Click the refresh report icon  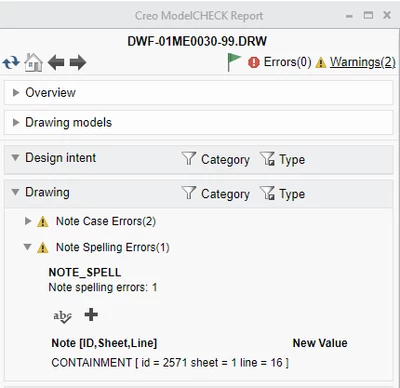11,63
